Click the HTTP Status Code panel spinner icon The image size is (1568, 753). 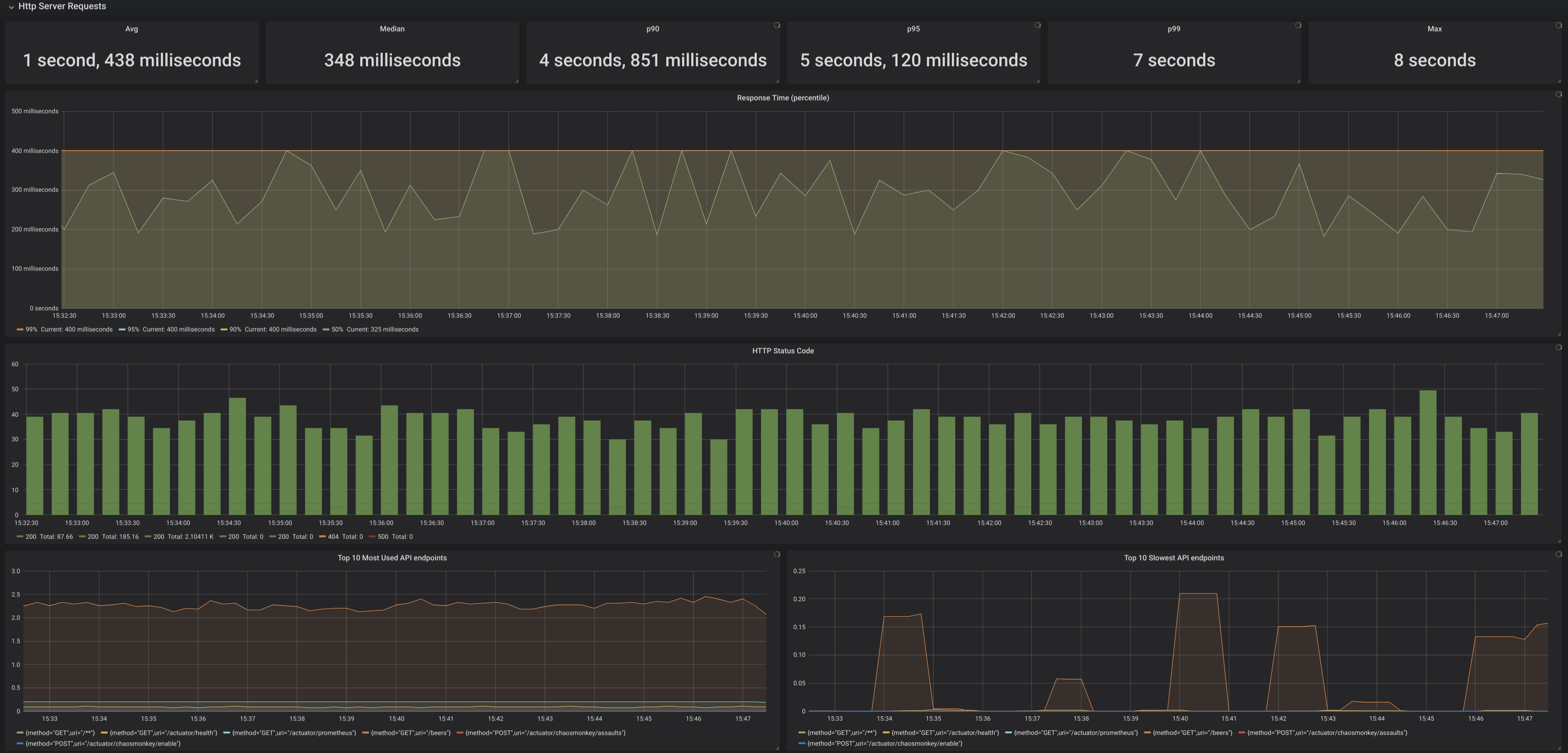click(1558, 347)
